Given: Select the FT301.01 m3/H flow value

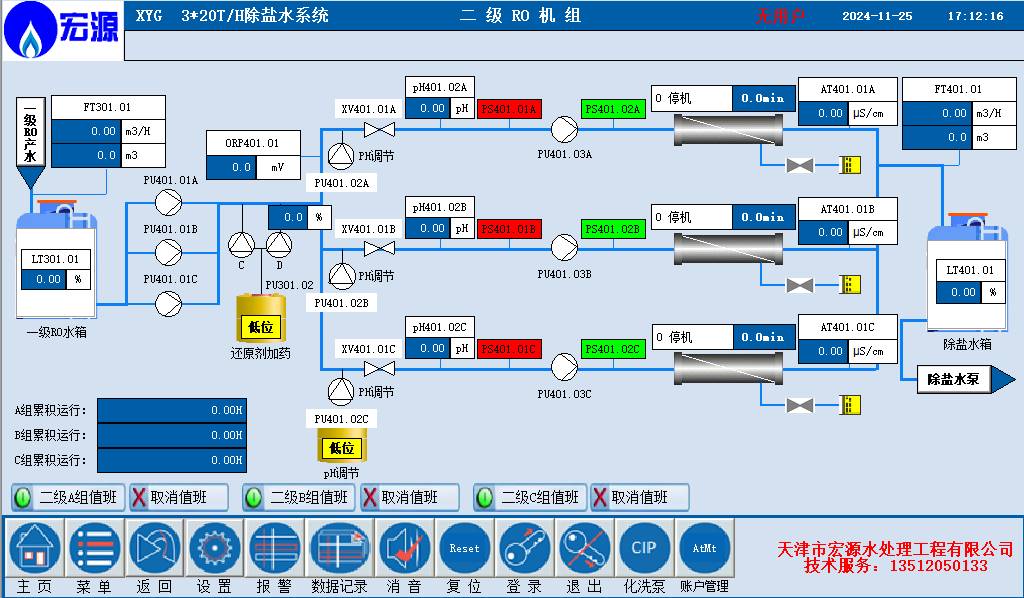Looking at the screenshot, I should point(86,131).
